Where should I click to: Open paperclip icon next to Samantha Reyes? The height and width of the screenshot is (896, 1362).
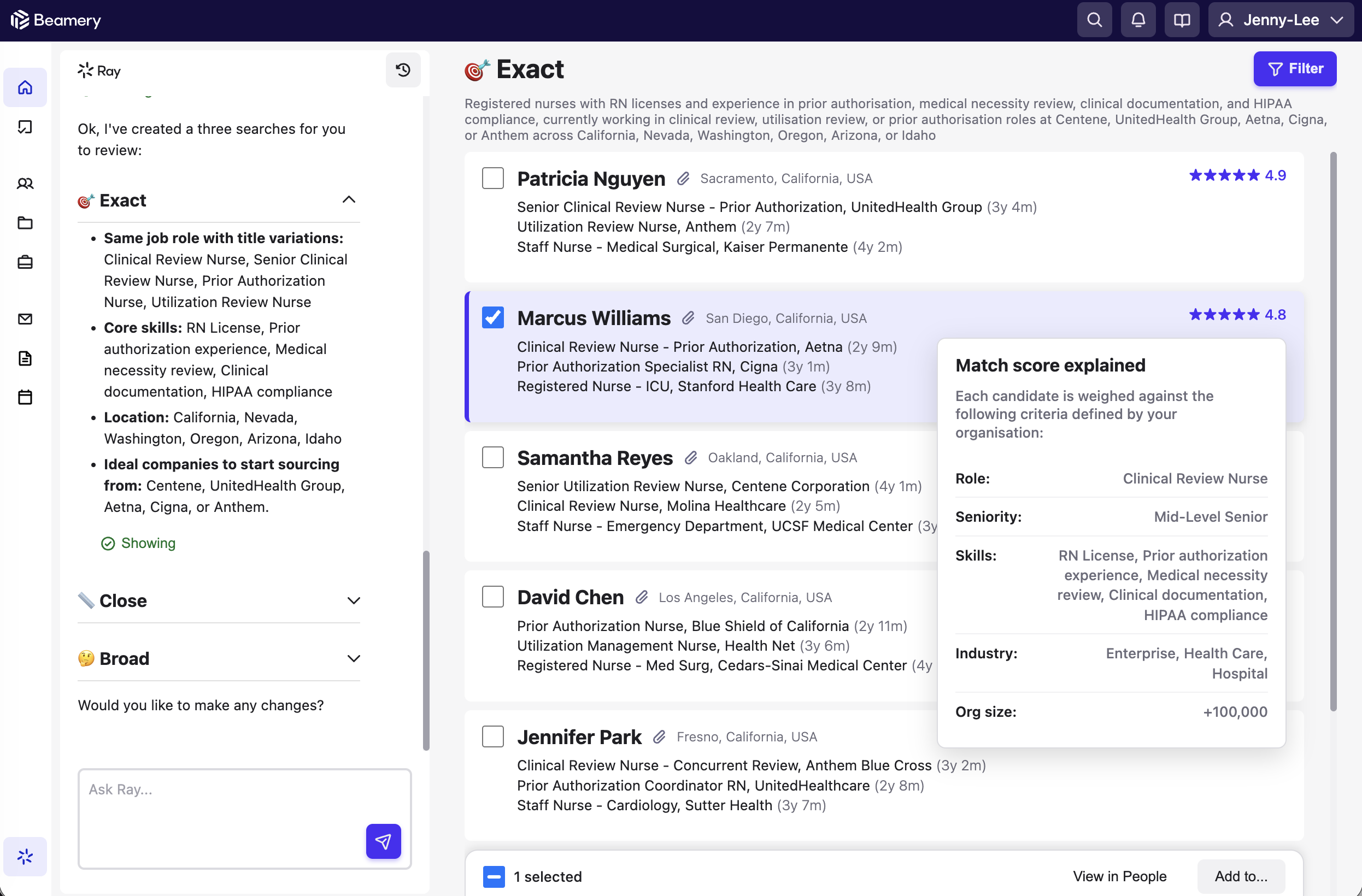point(691,458)
